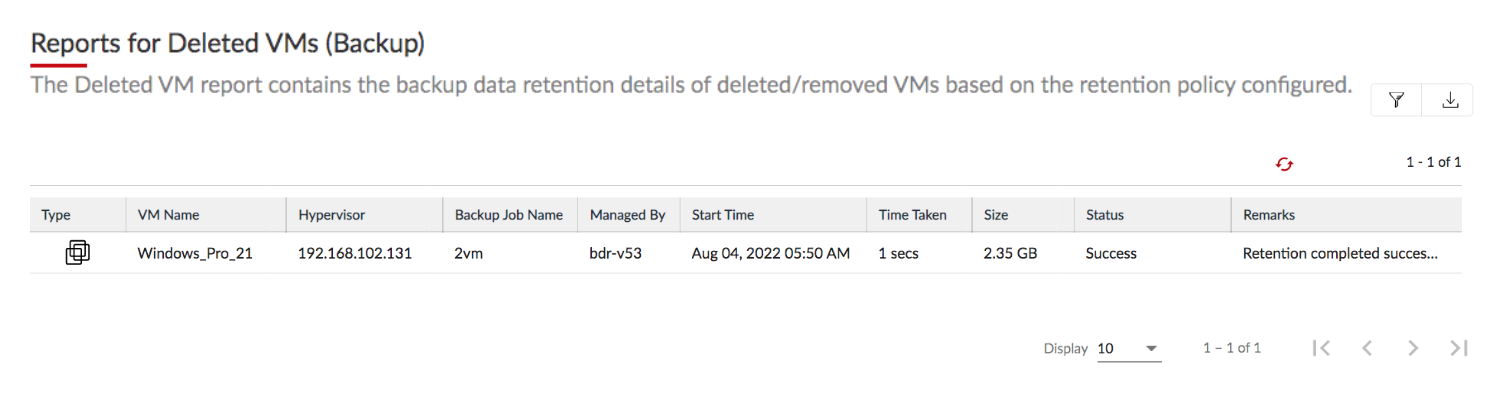
Task: Click the Managed By column header
Action: (628, 215)
